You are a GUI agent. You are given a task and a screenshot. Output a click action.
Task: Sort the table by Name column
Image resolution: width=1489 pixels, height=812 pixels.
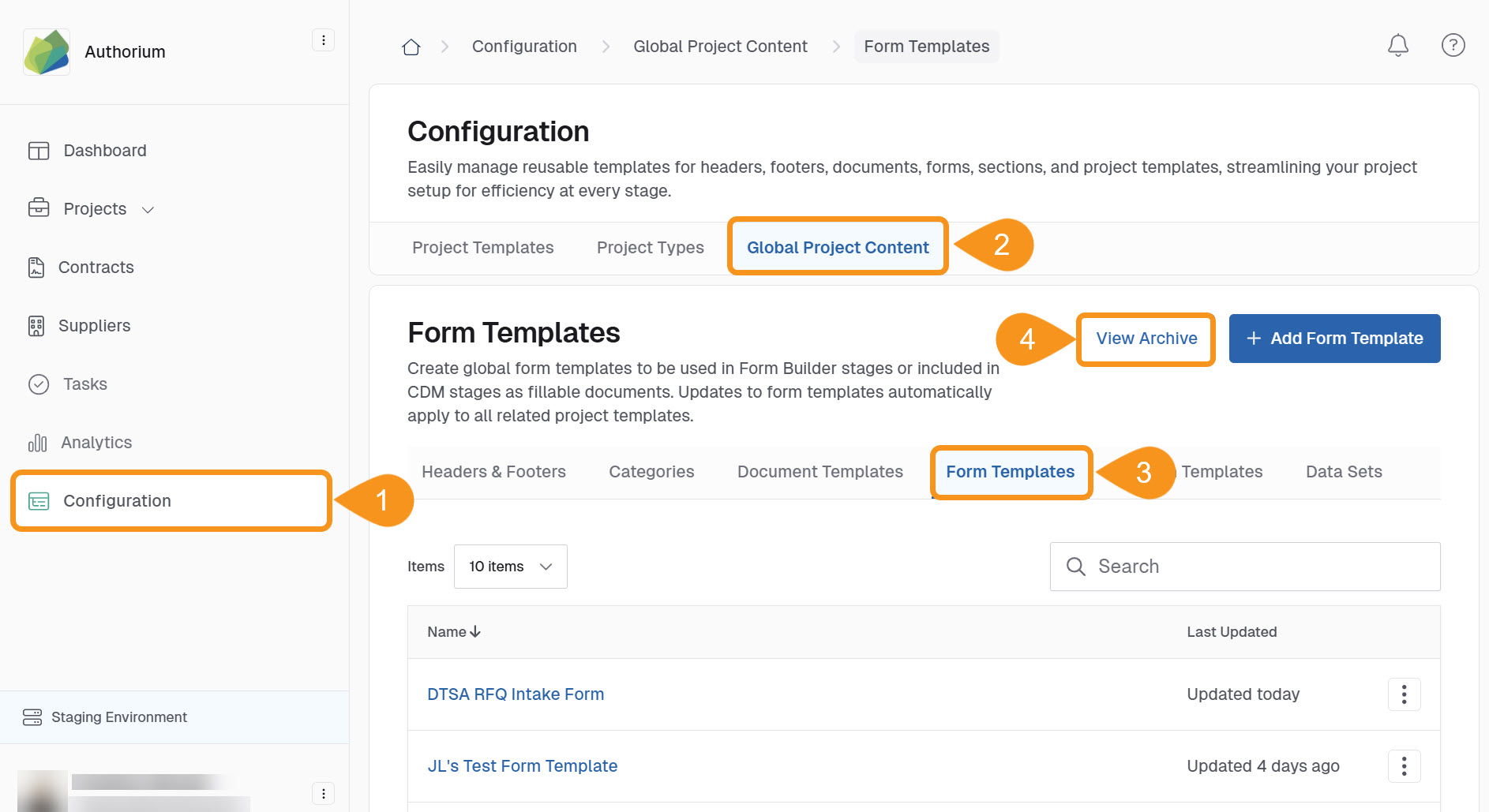(x=453, y=631)
